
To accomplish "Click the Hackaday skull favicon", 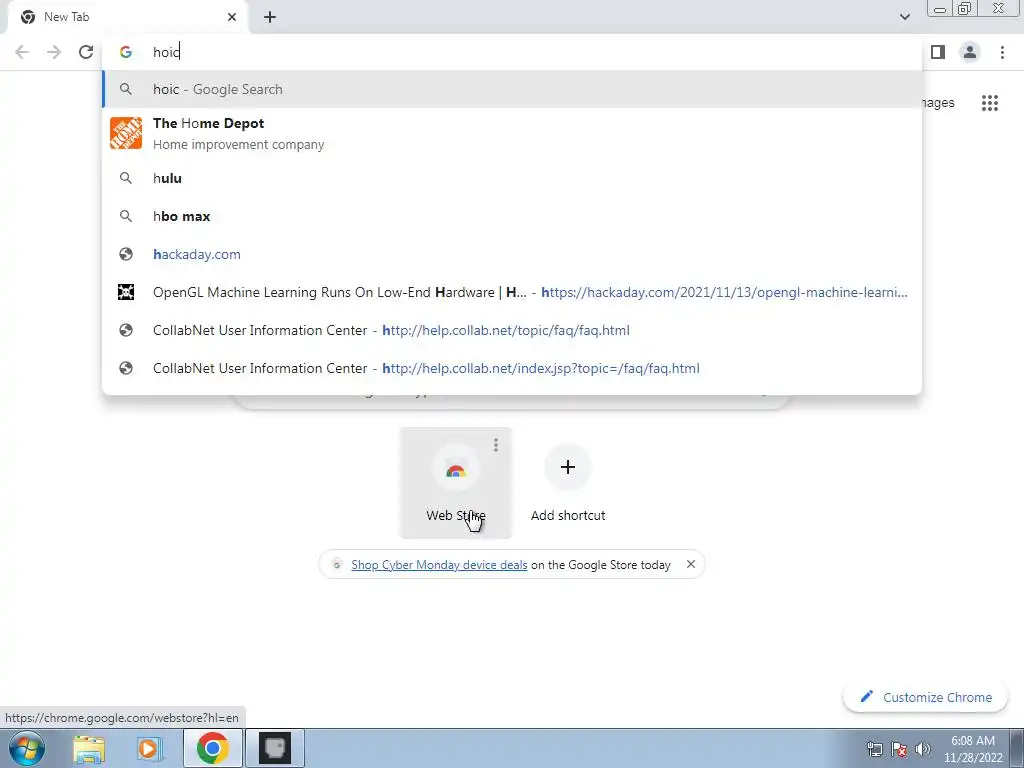I will click(x=126, y=292).
